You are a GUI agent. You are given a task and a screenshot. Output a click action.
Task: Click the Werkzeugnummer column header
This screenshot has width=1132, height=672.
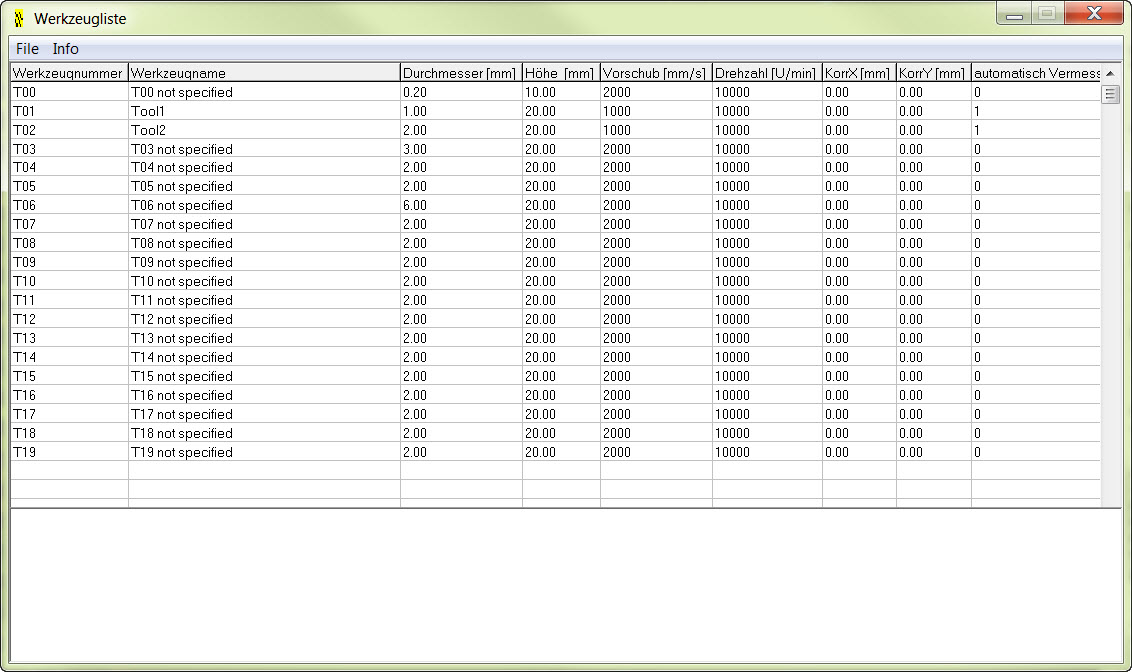click(68, 73)
